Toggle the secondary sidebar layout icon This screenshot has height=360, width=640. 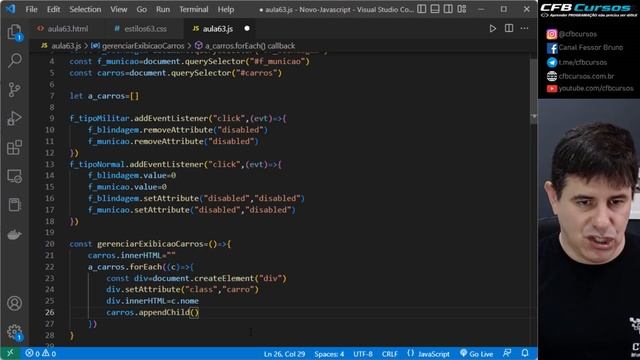click(448, 9)
